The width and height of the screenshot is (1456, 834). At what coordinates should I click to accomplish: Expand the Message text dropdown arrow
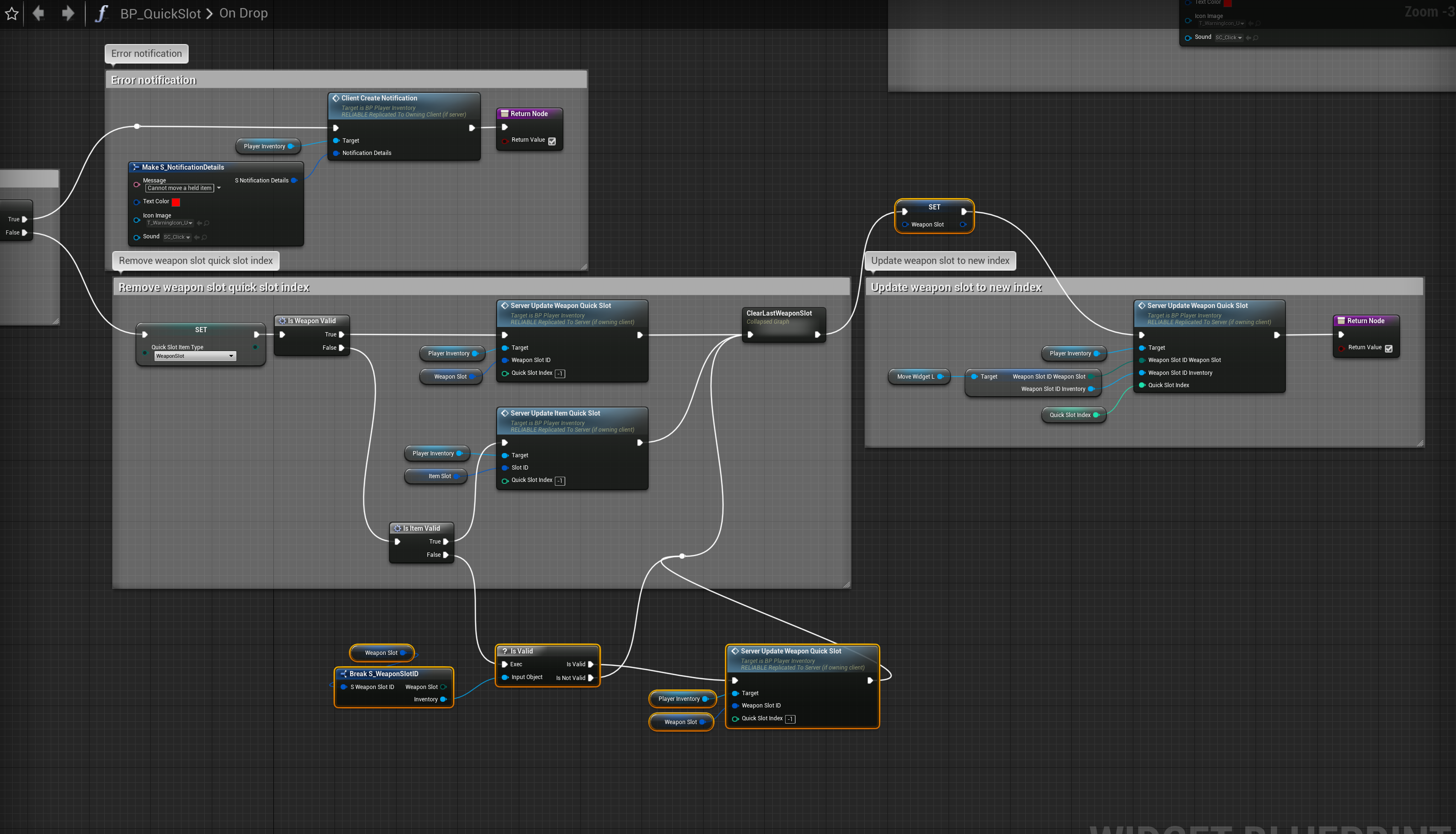click(x=219, y=188)
